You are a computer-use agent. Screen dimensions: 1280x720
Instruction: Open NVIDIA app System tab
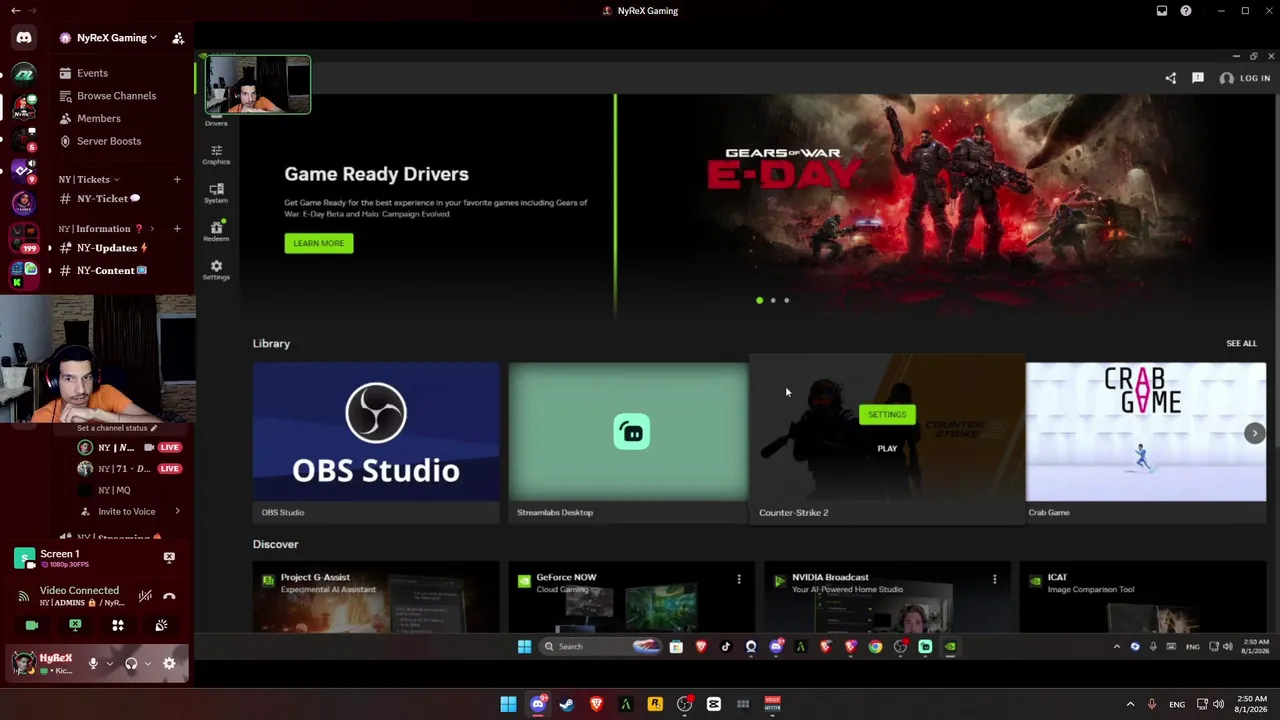pos(216,193)
